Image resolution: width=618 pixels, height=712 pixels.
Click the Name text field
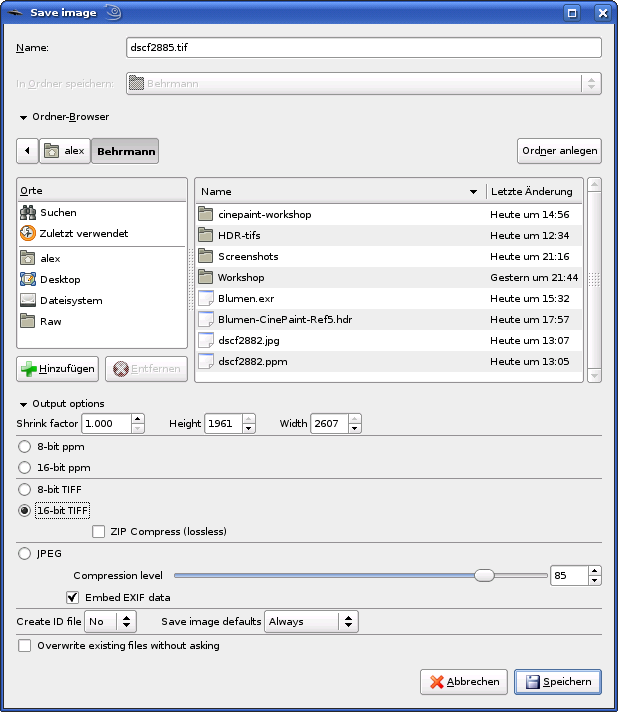pyautogui.click(x=363, y=47)
